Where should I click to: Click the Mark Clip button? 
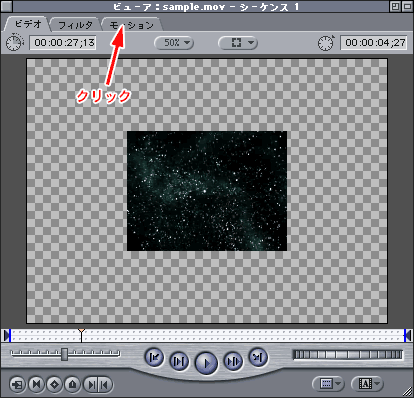pos(36,385)
